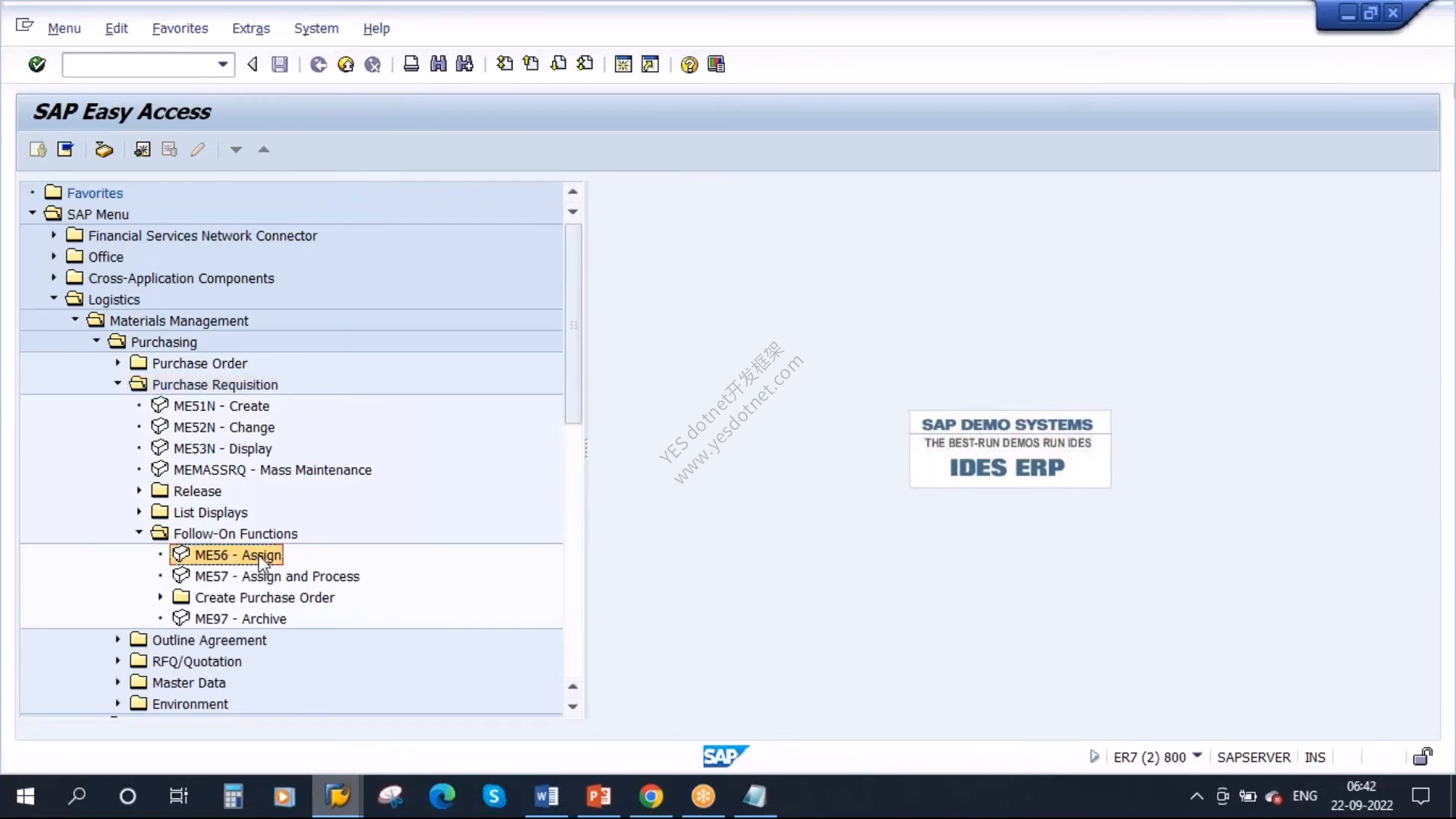1456x819 pixels.
Task: Open the Help menu
Action: pos(376,28)
